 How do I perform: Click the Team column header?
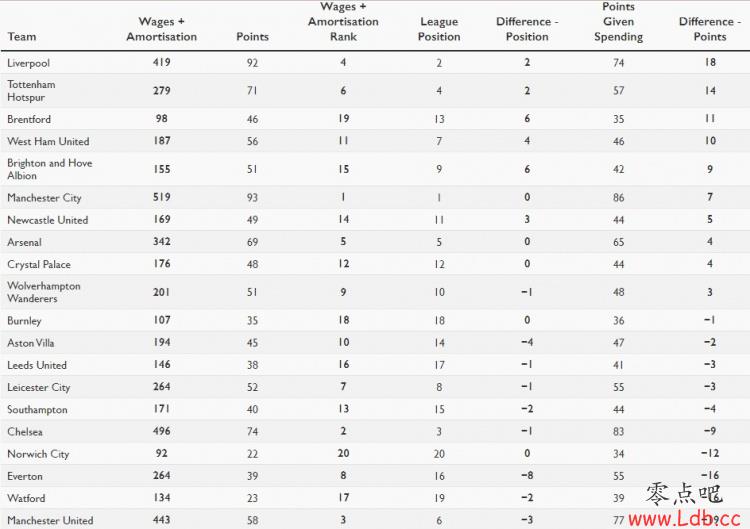pyautogui.click(x=22, y=37)
